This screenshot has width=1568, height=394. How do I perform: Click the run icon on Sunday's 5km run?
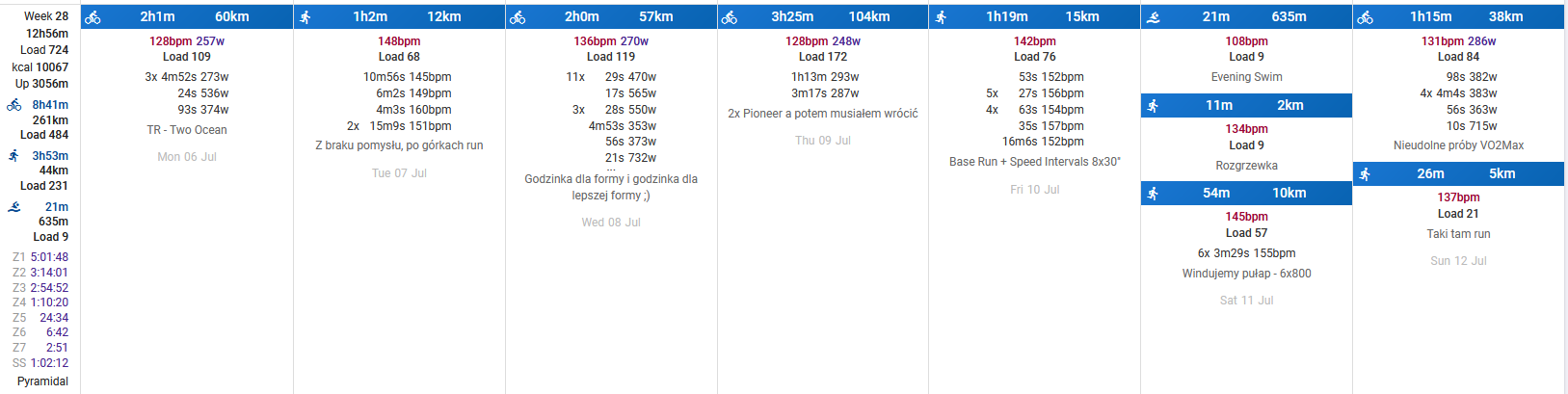pyautogui.click(x=1365, y=174)
